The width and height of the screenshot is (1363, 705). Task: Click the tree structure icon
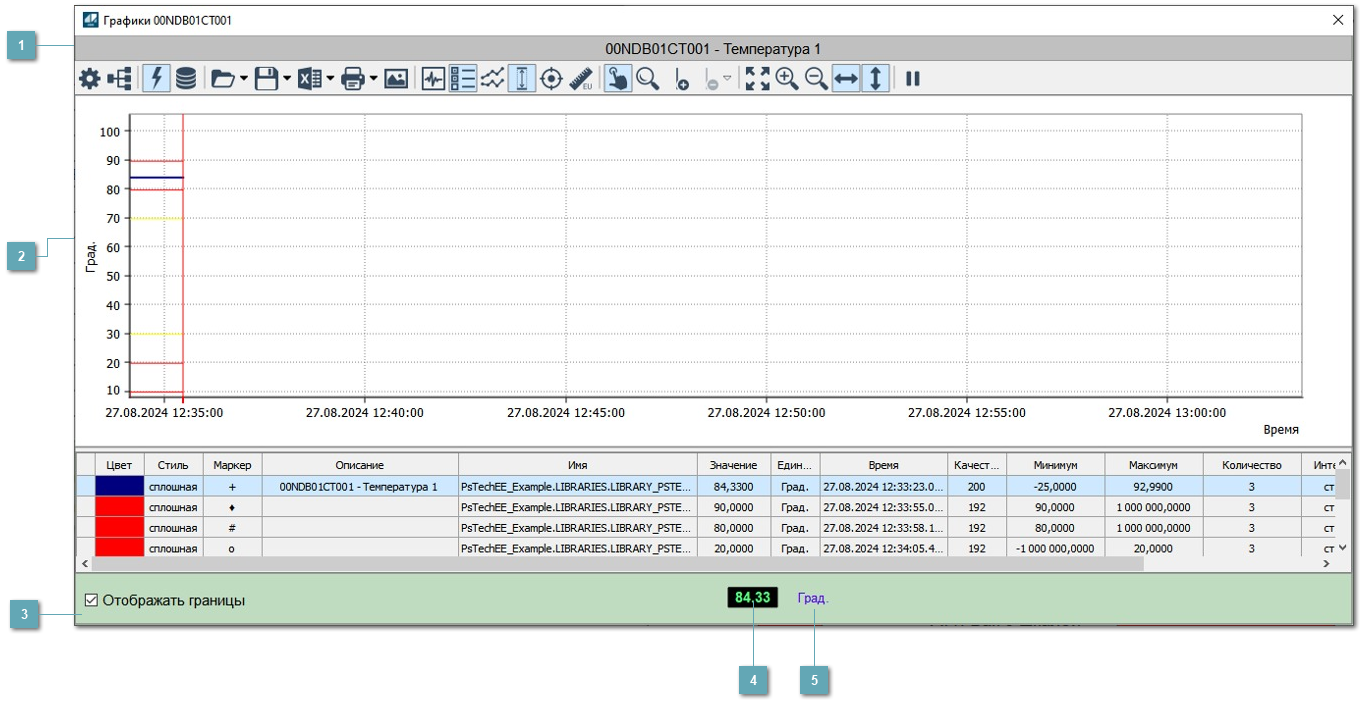click(x=120, y=79)
